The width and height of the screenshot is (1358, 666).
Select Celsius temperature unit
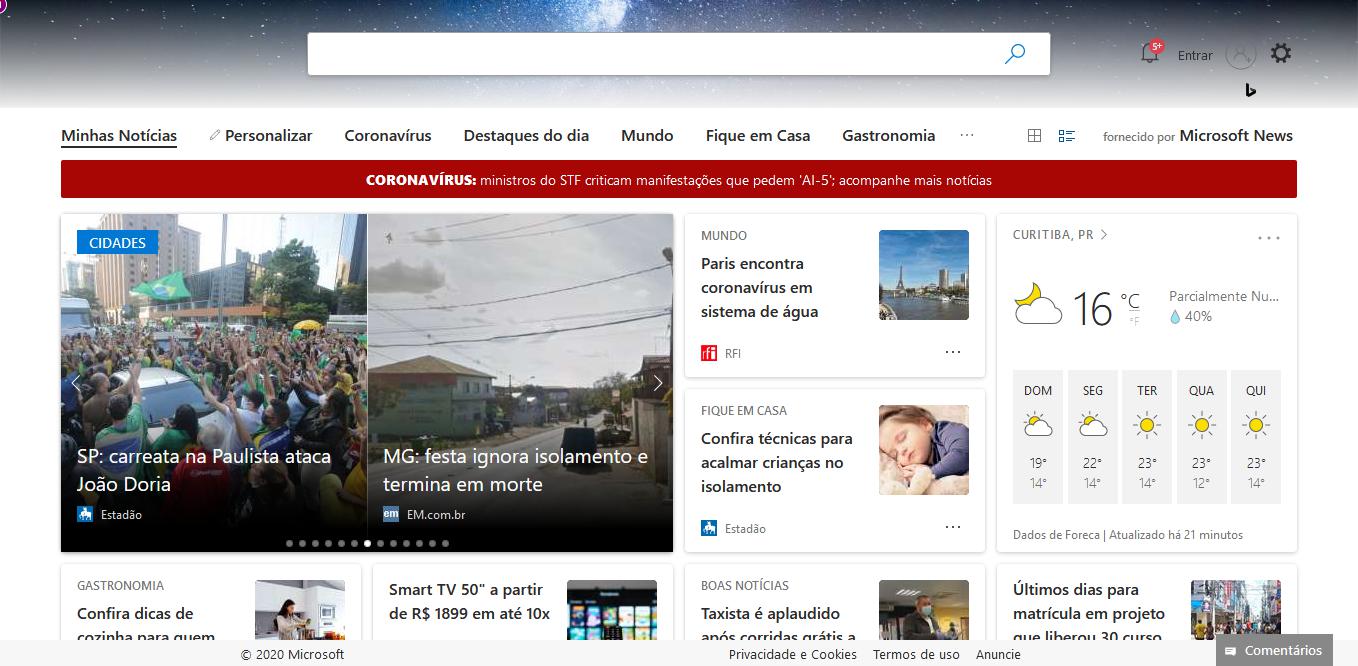point(1130,300)
